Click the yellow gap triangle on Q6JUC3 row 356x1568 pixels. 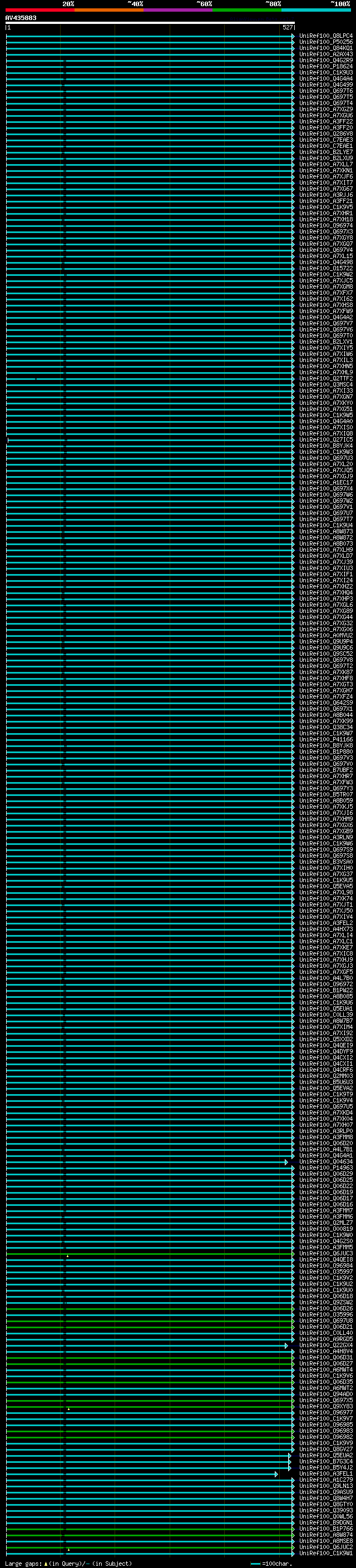67,1256
